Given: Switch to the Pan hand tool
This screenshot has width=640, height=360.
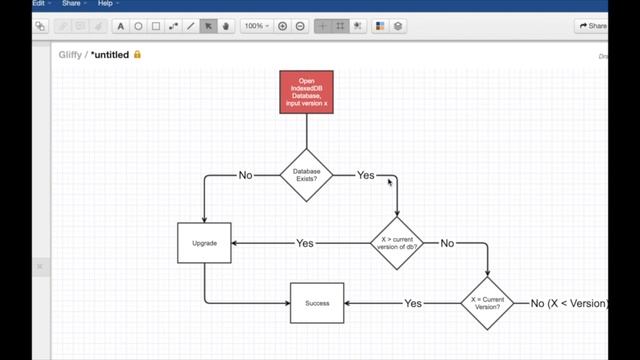Looking at the screenshot, I should [226, 26].
